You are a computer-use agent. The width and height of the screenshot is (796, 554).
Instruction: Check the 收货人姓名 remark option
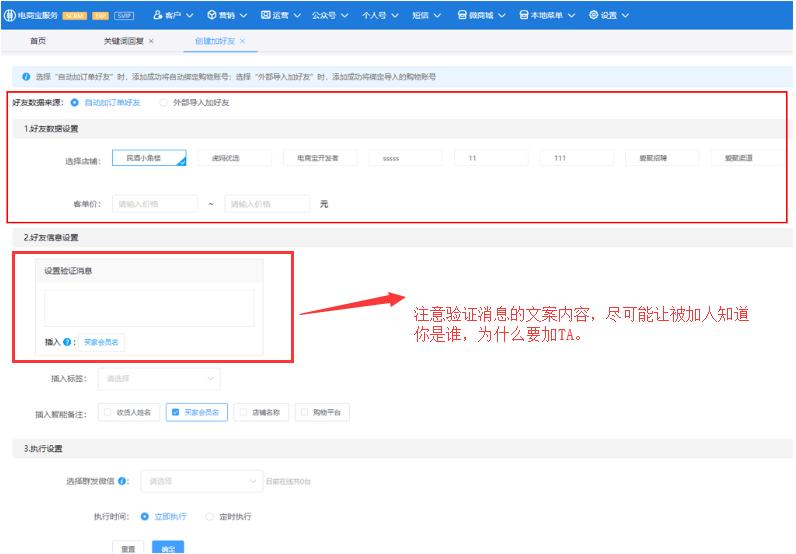click(x=129, y=412)
